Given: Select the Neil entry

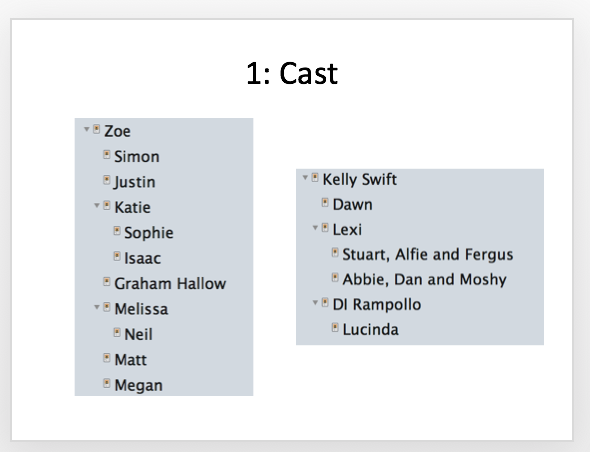Looking at the screenshot, I should point(138,334).
